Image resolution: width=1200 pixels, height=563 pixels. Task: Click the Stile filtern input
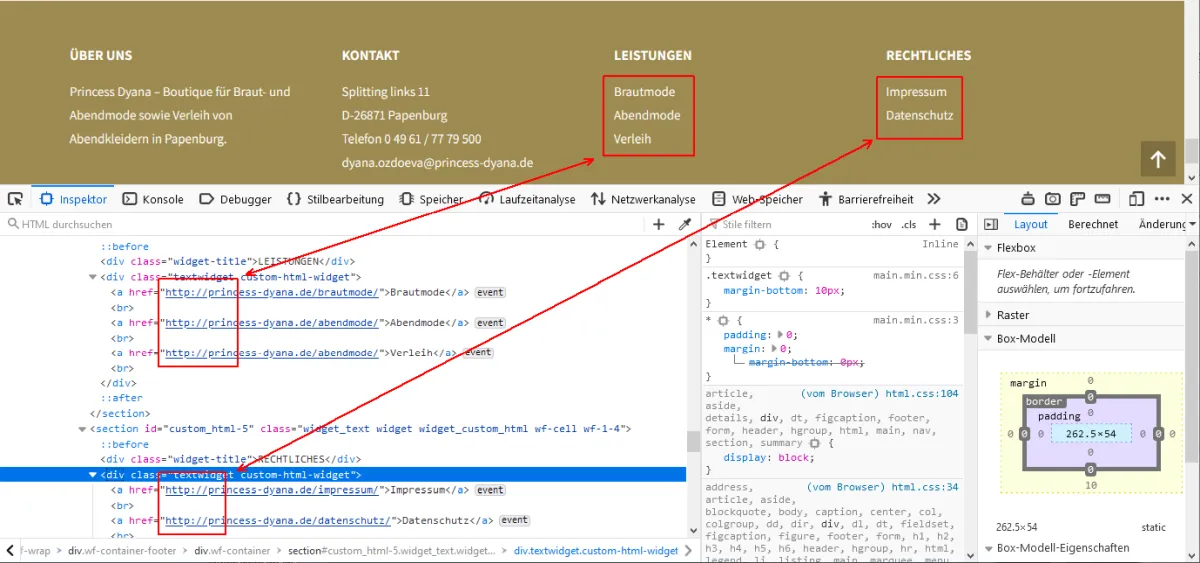coord(780,225)
